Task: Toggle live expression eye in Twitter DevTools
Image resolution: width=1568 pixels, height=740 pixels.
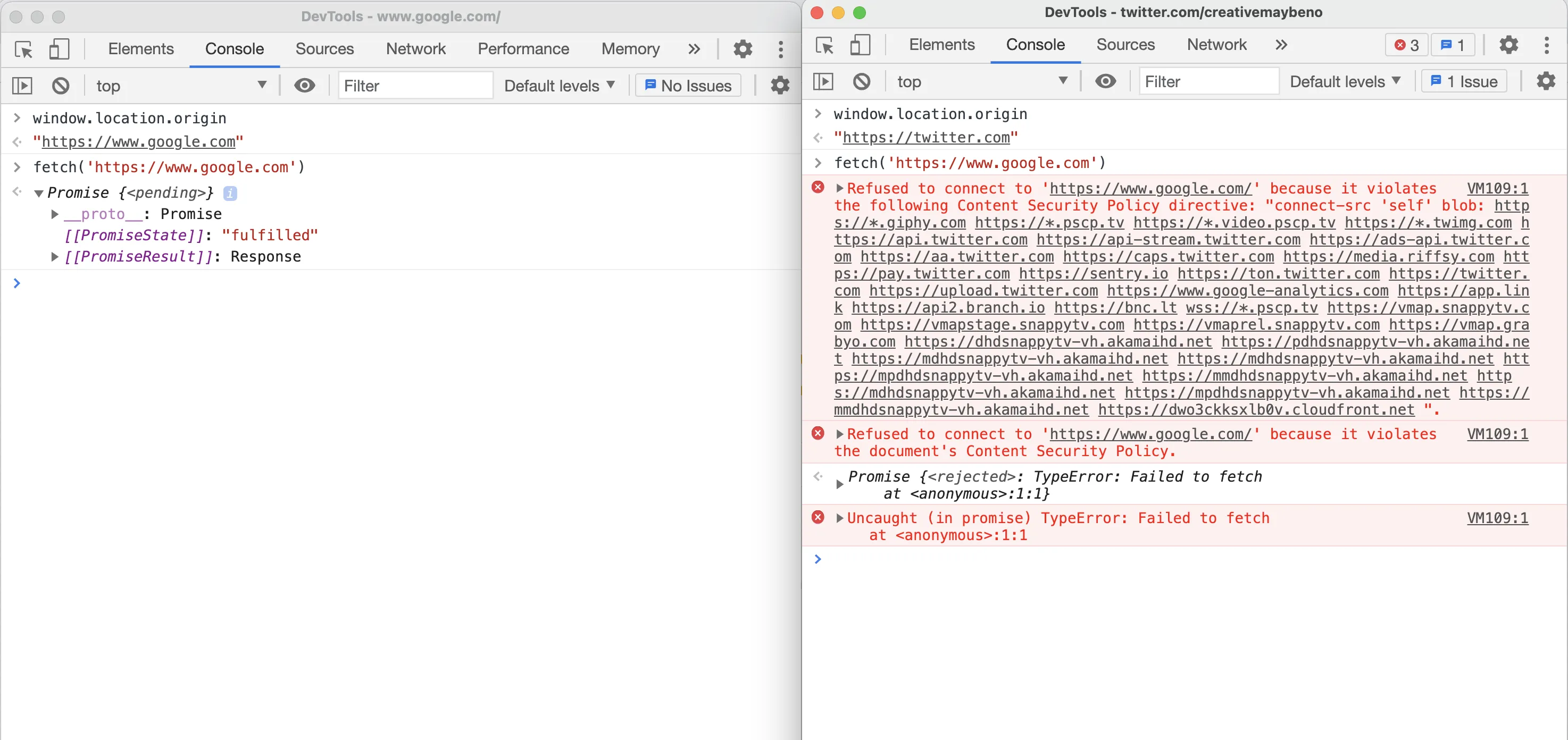Action: click(1105, 81)
